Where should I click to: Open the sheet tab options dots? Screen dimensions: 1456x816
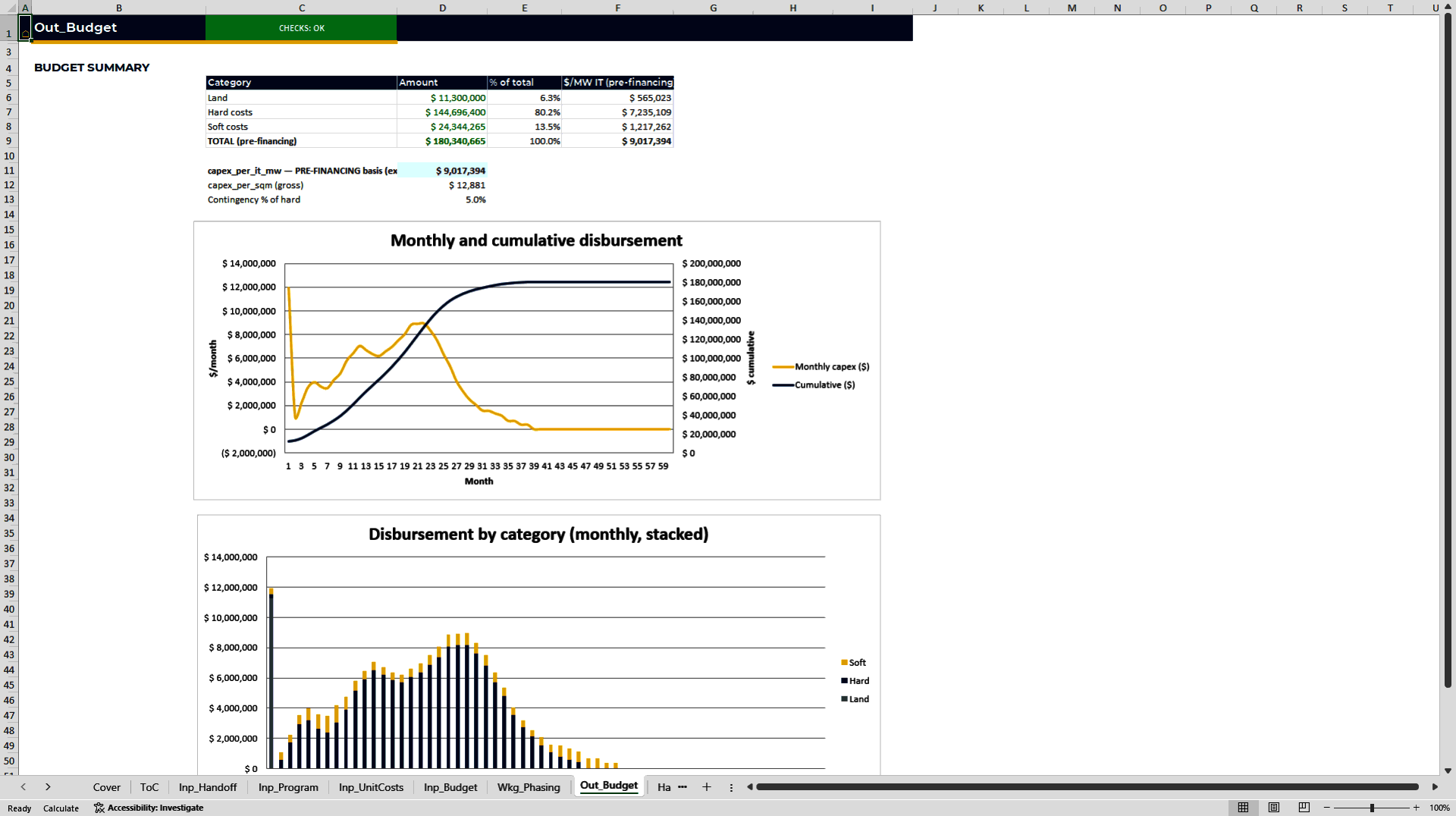pyautogui.click(x=731, y=787)
